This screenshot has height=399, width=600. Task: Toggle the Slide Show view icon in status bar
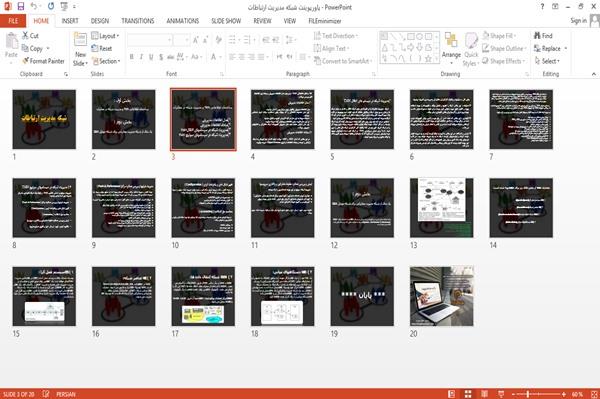tap(501, 394)
